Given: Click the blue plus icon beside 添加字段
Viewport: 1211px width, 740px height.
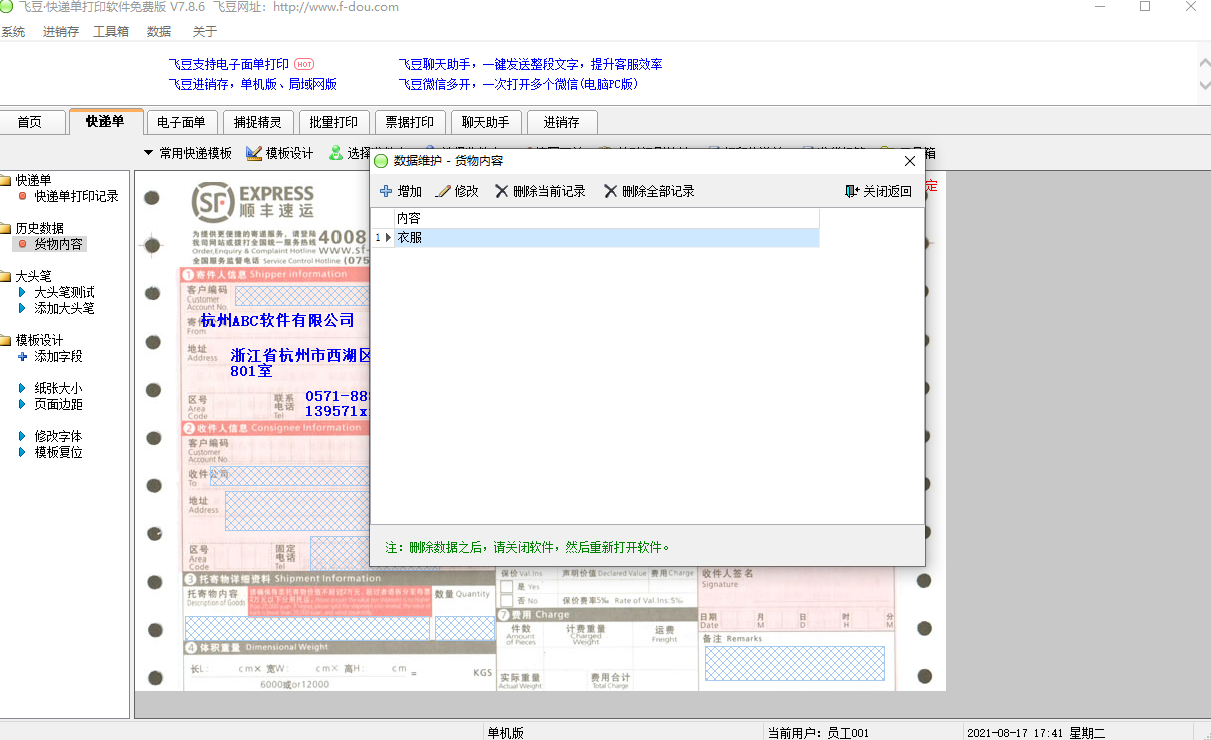Looking at the screenshot, I should coord(23,356).
